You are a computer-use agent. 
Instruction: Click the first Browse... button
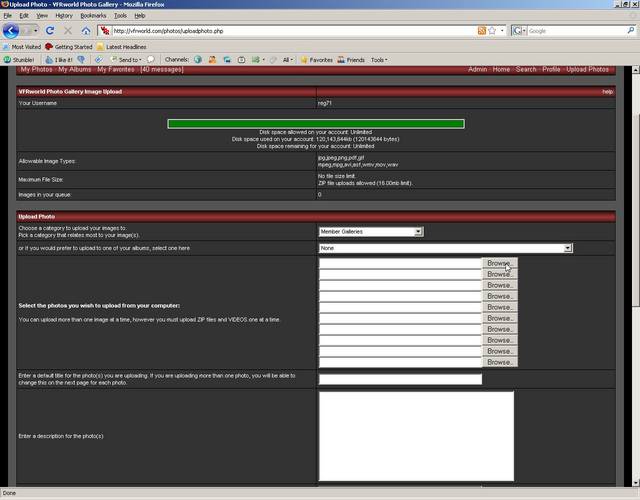[499, 263]
